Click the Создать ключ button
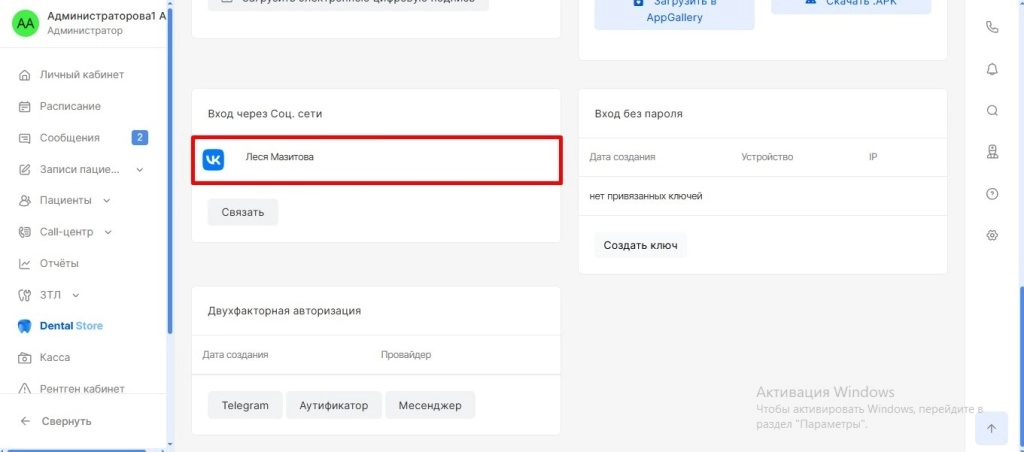1024x452 pixels. (x=640, y=245)
